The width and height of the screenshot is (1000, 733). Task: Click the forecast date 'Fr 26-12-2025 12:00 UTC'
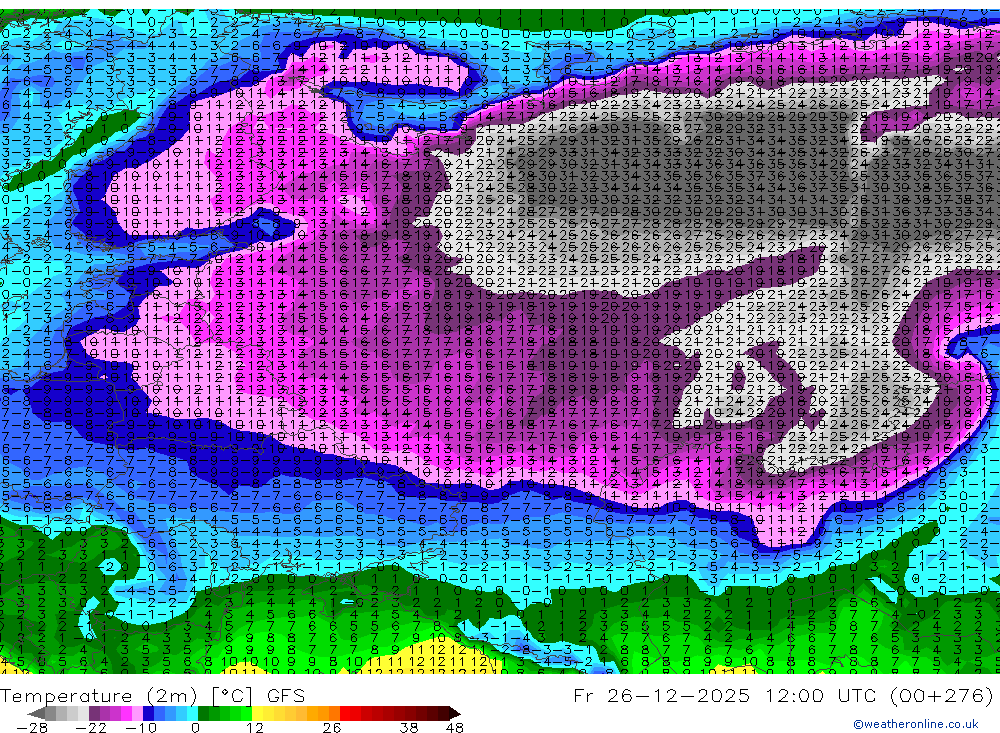(x=726, y=695)
